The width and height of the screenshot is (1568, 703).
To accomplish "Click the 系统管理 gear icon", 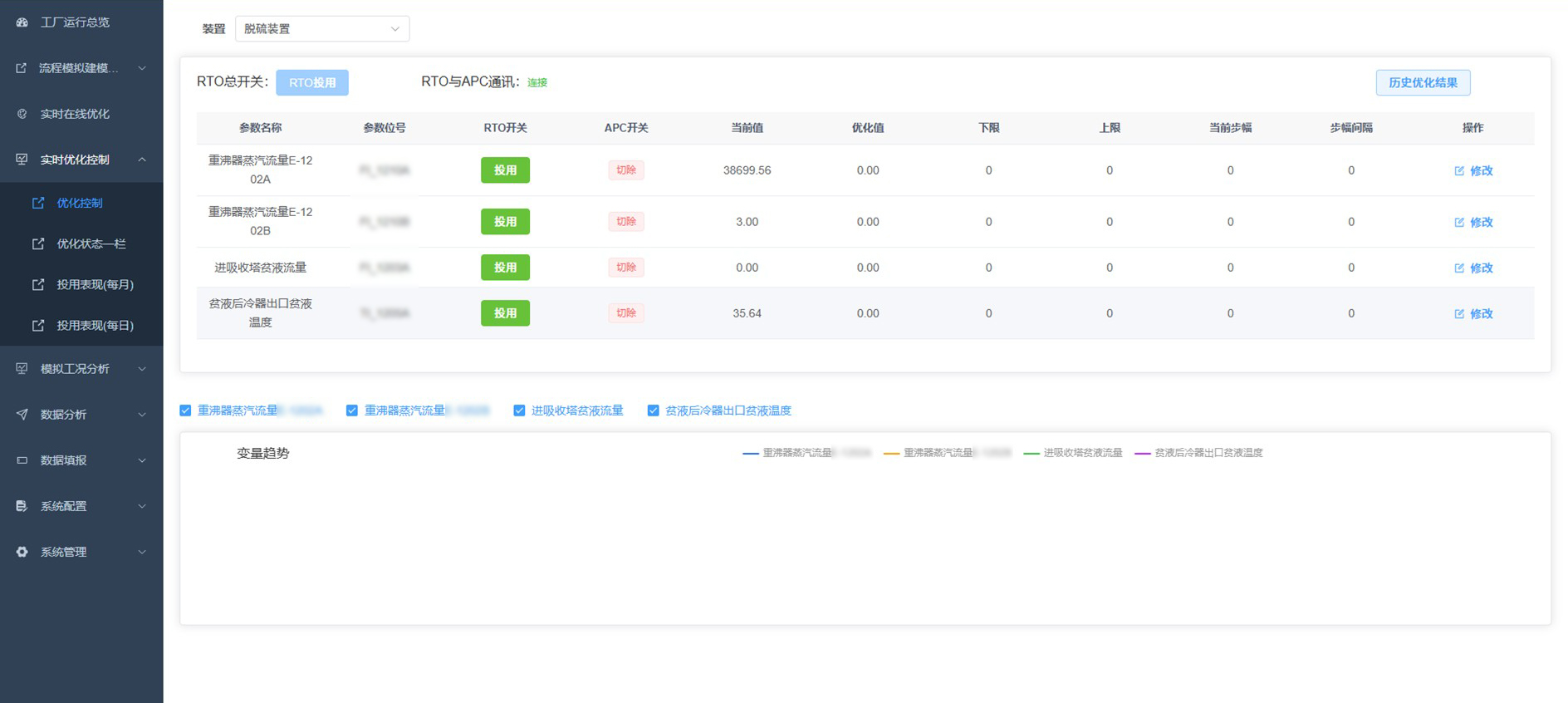I will point(22,552).
